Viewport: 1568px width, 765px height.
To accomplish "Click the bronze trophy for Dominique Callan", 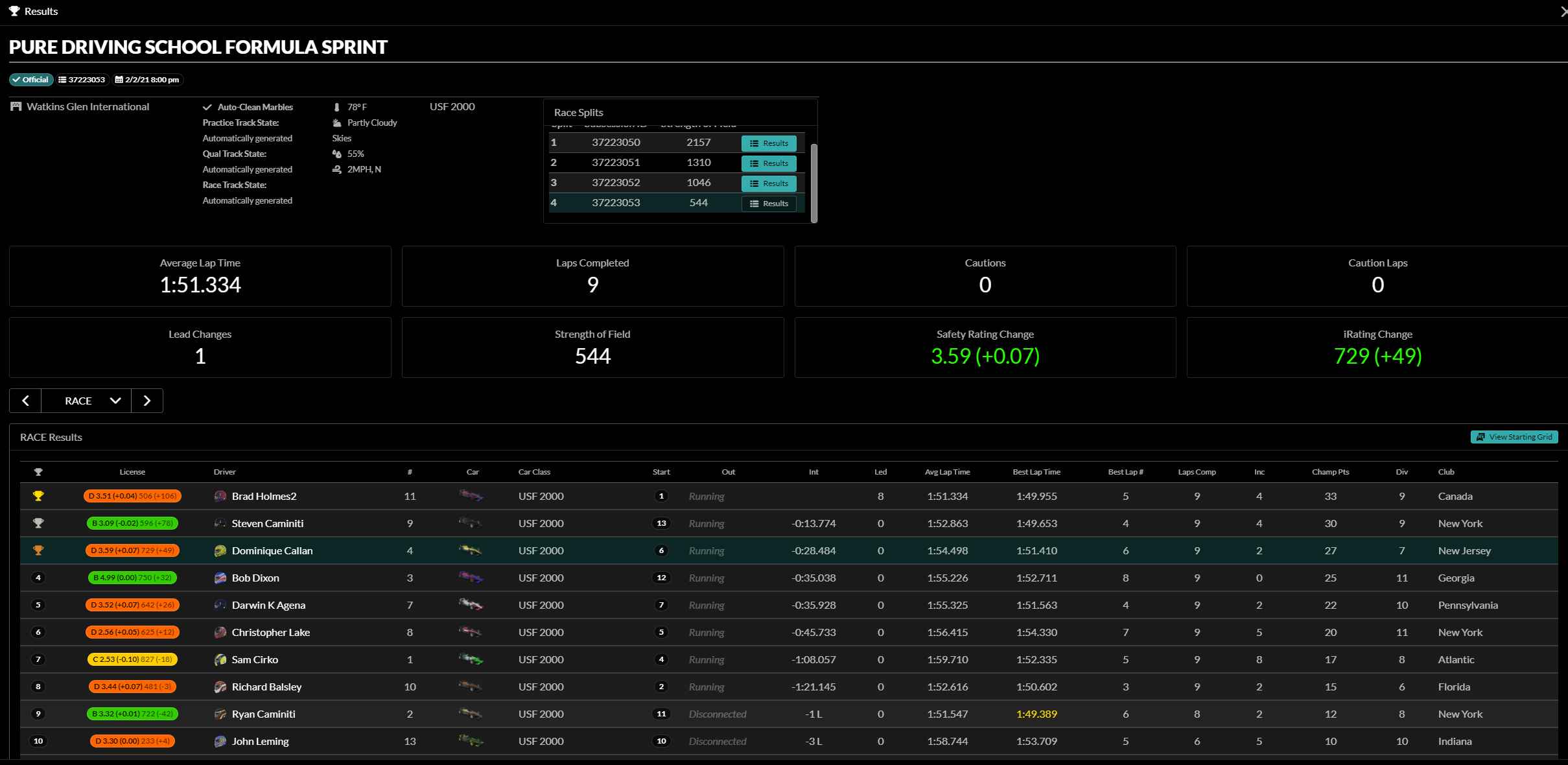I will [38, 550].
